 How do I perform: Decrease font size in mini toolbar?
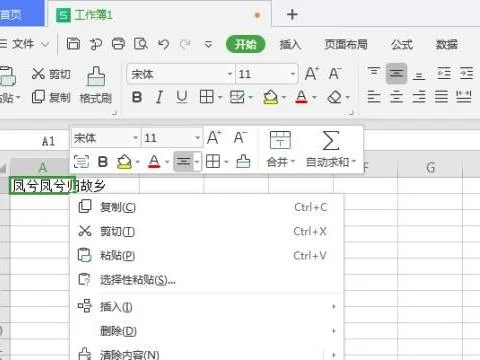240,137
